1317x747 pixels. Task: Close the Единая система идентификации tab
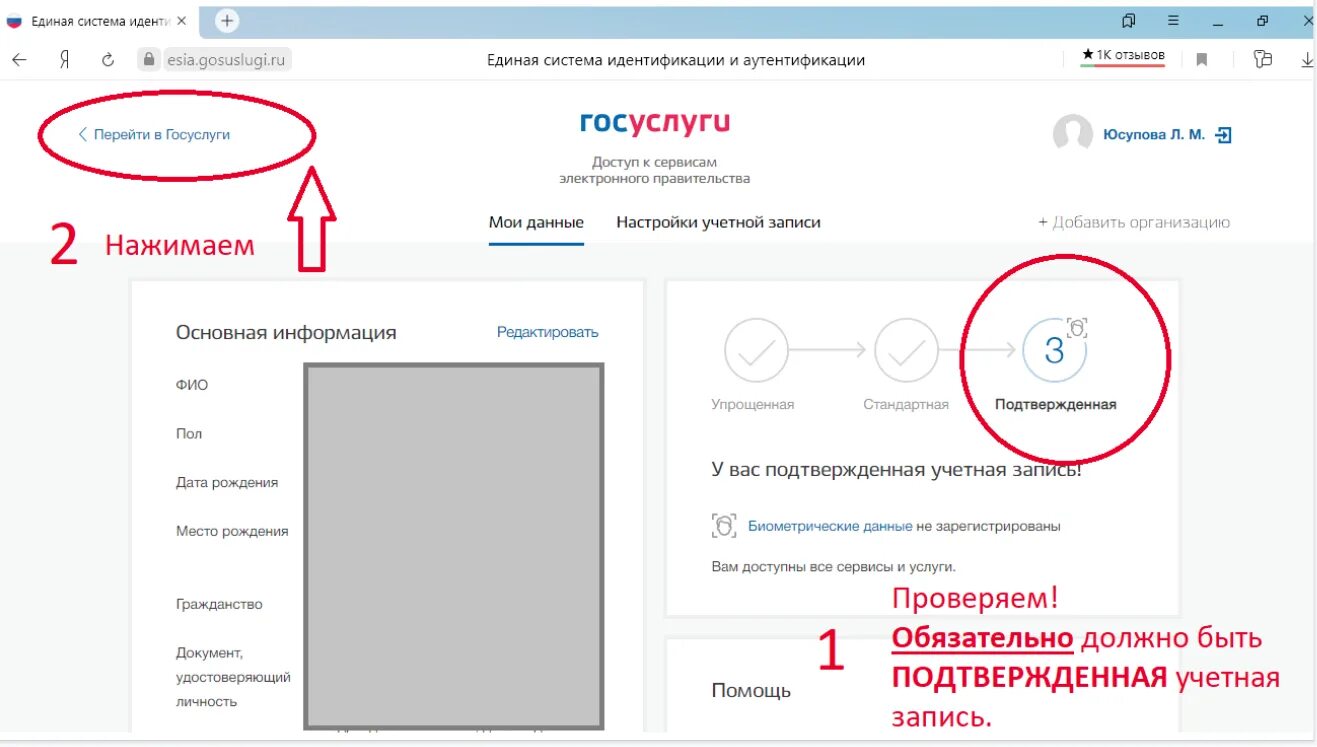181,21
